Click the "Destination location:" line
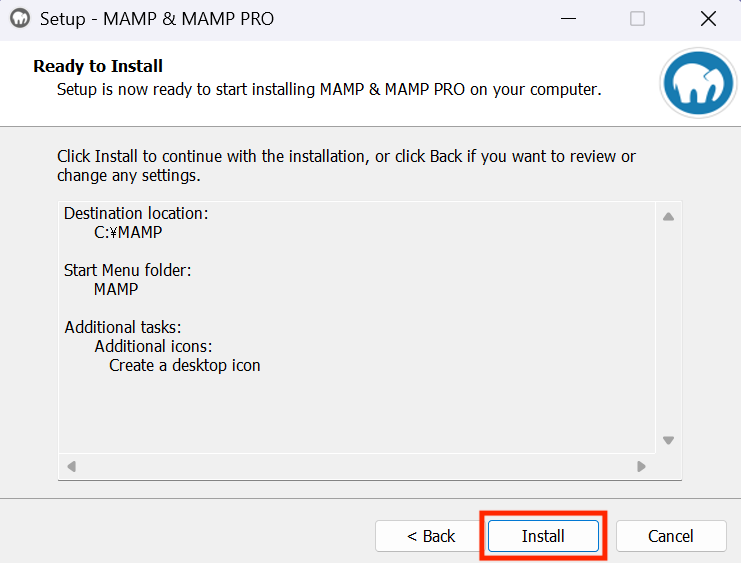This screenshot has height=563, width=741. tap(136, 214)
